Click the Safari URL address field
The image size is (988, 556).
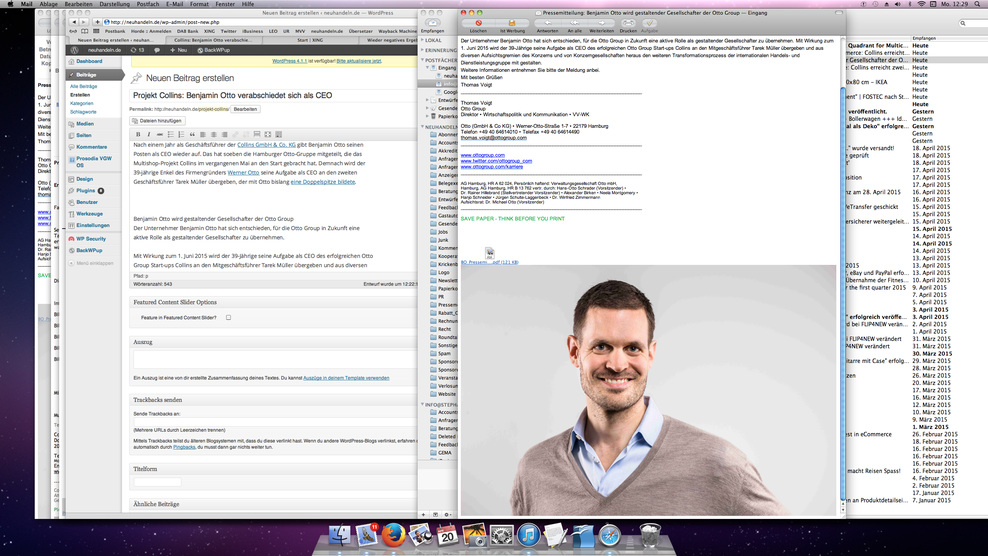pos(258,22)
